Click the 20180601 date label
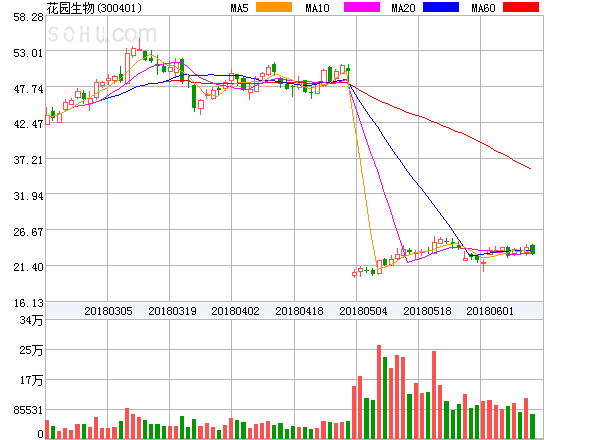The image size is (600, 440). [x=490, y=311]
